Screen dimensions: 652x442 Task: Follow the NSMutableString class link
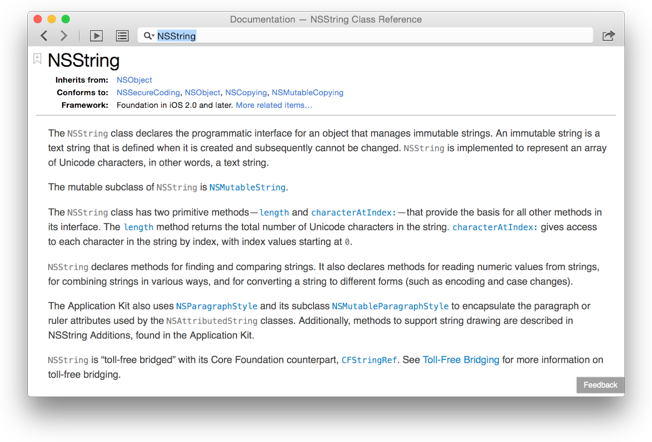[247, 188]
